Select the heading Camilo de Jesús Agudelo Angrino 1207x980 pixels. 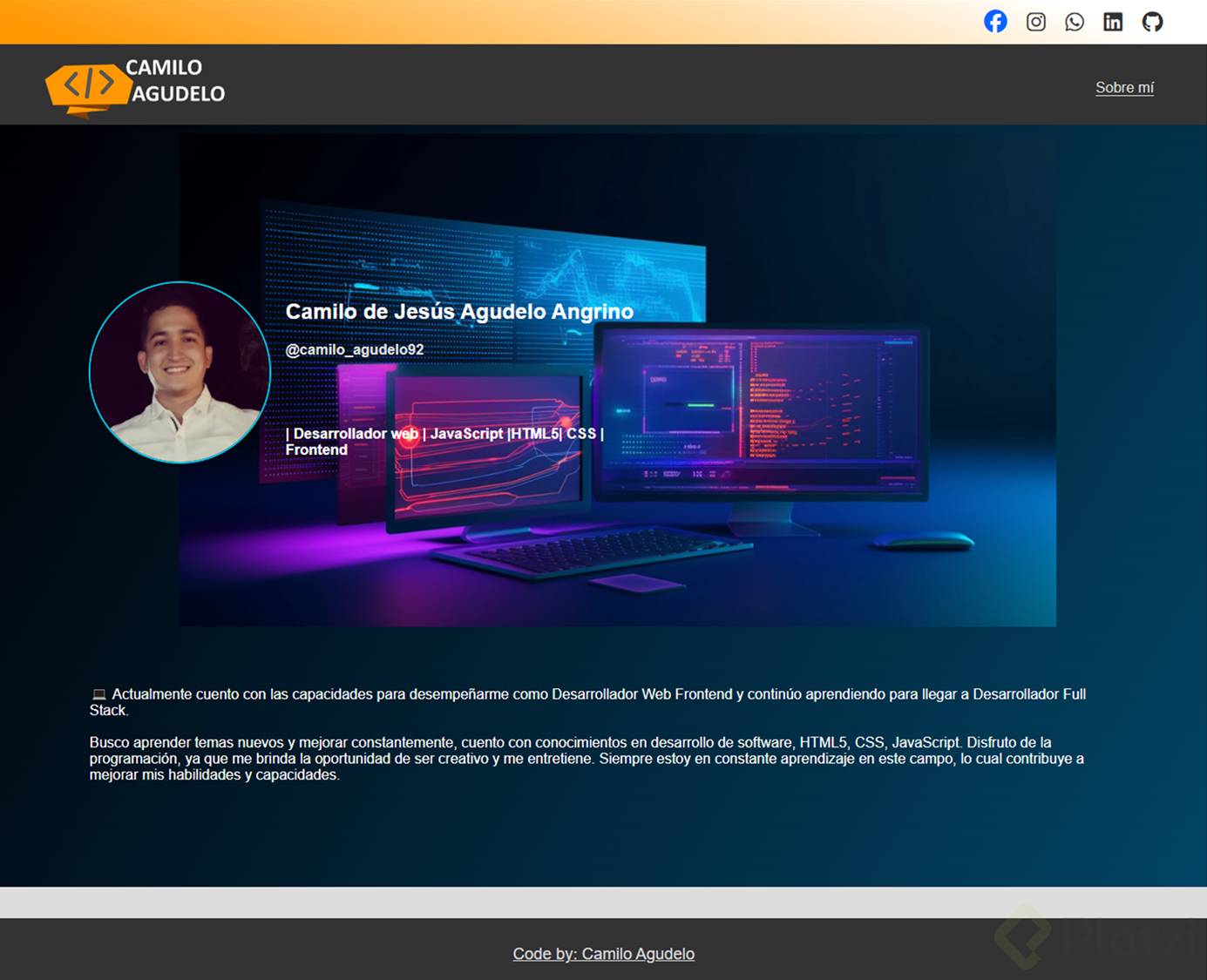click(459, 312)
